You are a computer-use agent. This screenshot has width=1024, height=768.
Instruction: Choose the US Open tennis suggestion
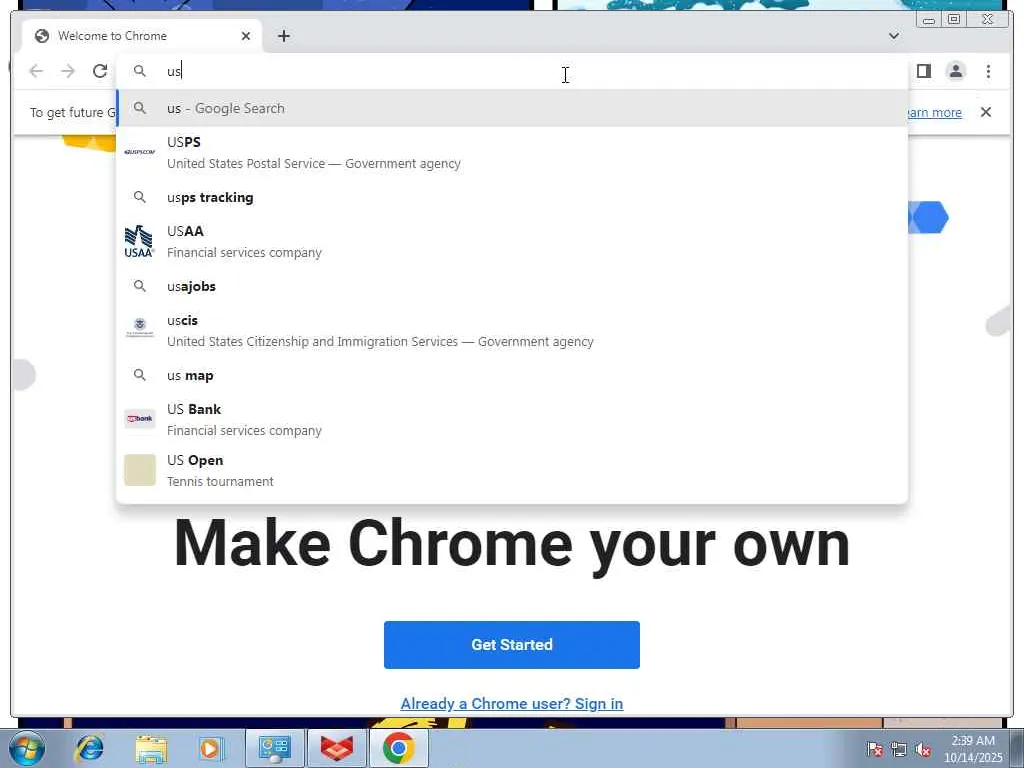coord(512,470)
